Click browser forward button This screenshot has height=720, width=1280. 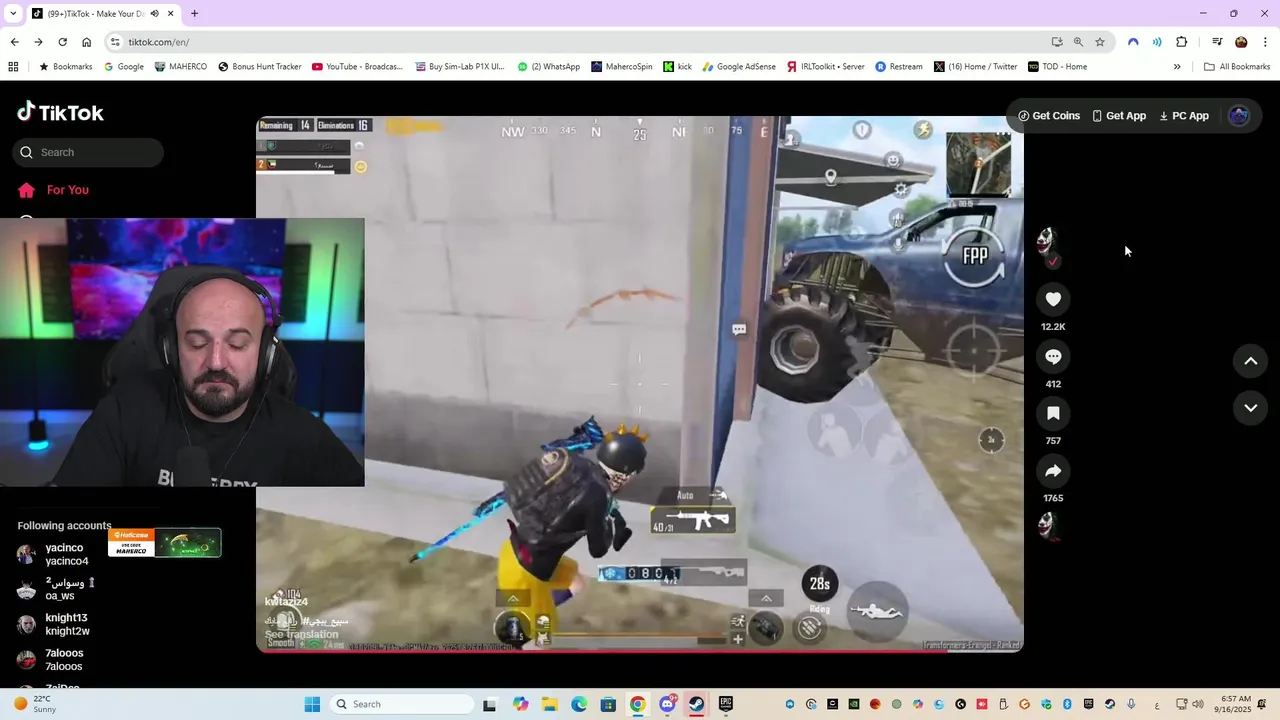point(38,42)
